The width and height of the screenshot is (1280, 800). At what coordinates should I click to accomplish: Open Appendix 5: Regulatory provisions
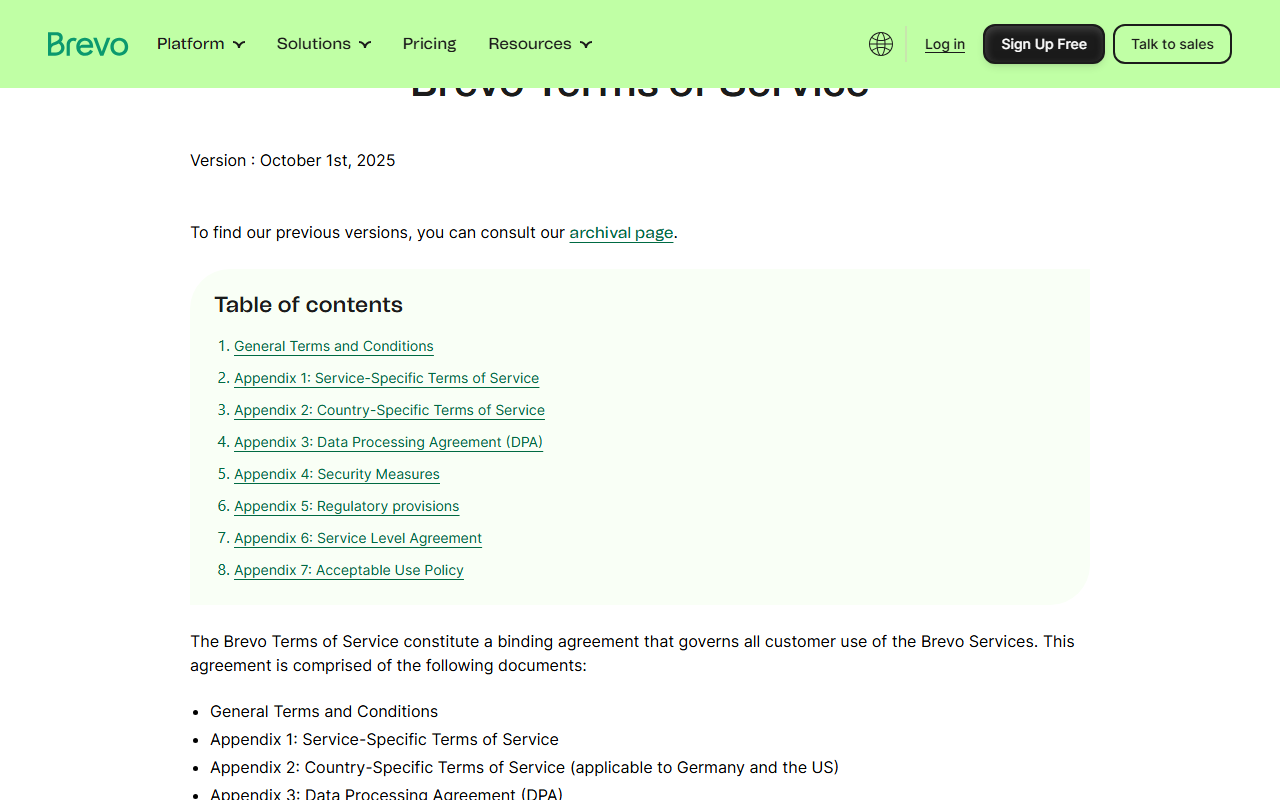point(347,506)
